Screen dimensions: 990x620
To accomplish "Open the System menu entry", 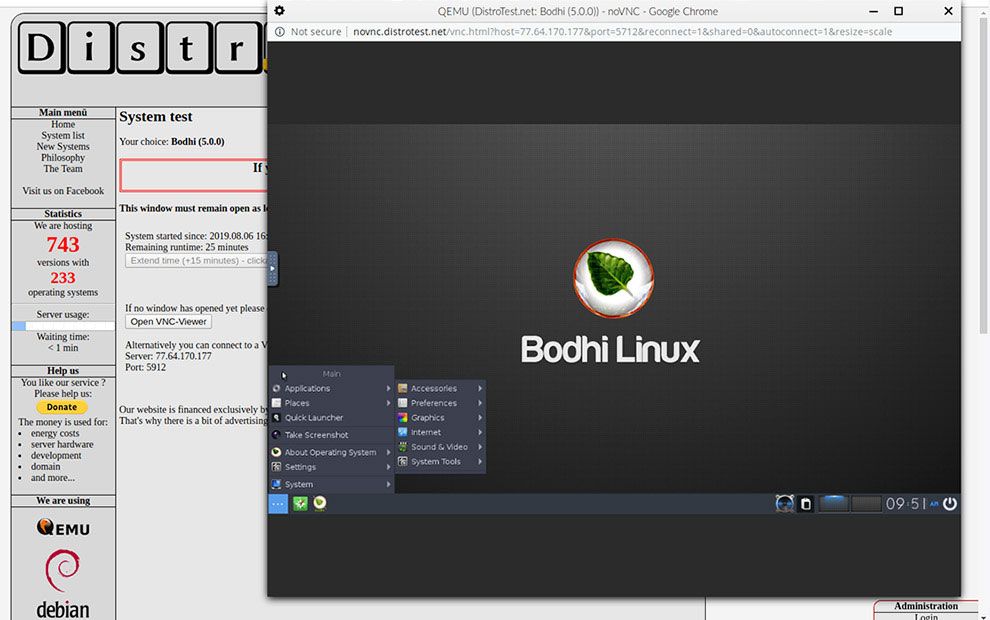I will click(331, 484).
